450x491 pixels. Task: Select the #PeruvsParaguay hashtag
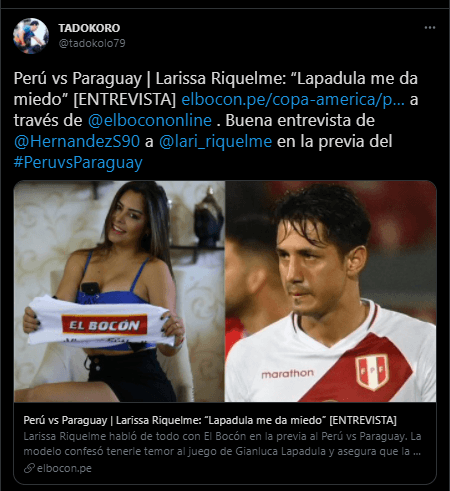point(78,163)
